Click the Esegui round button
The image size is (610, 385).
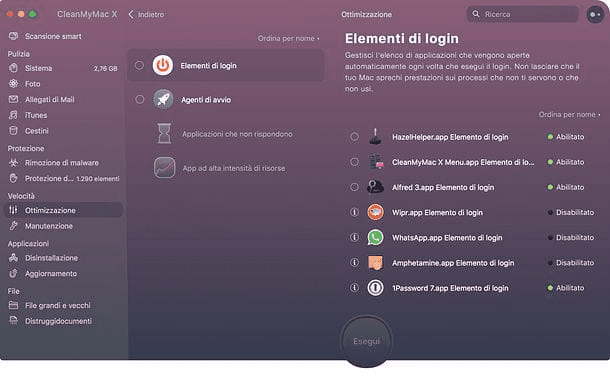tap(366, 341)
